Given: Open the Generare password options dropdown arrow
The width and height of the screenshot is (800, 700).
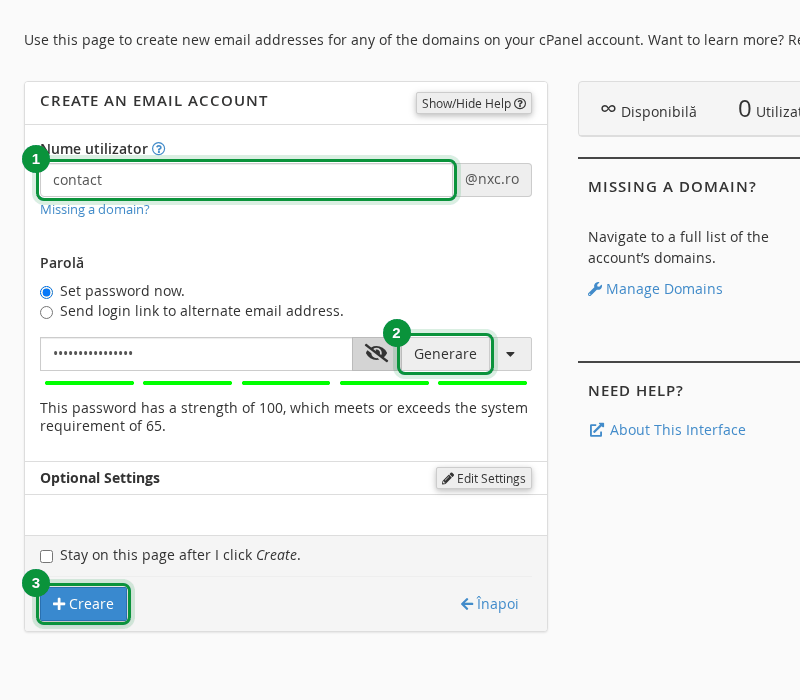Looking at the screenshot, I should click(511, 354).
